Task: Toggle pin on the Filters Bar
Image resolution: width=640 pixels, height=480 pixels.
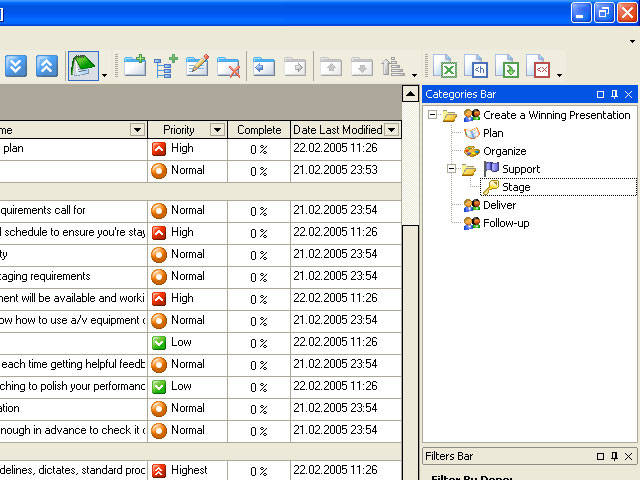Action: [614, 456]
